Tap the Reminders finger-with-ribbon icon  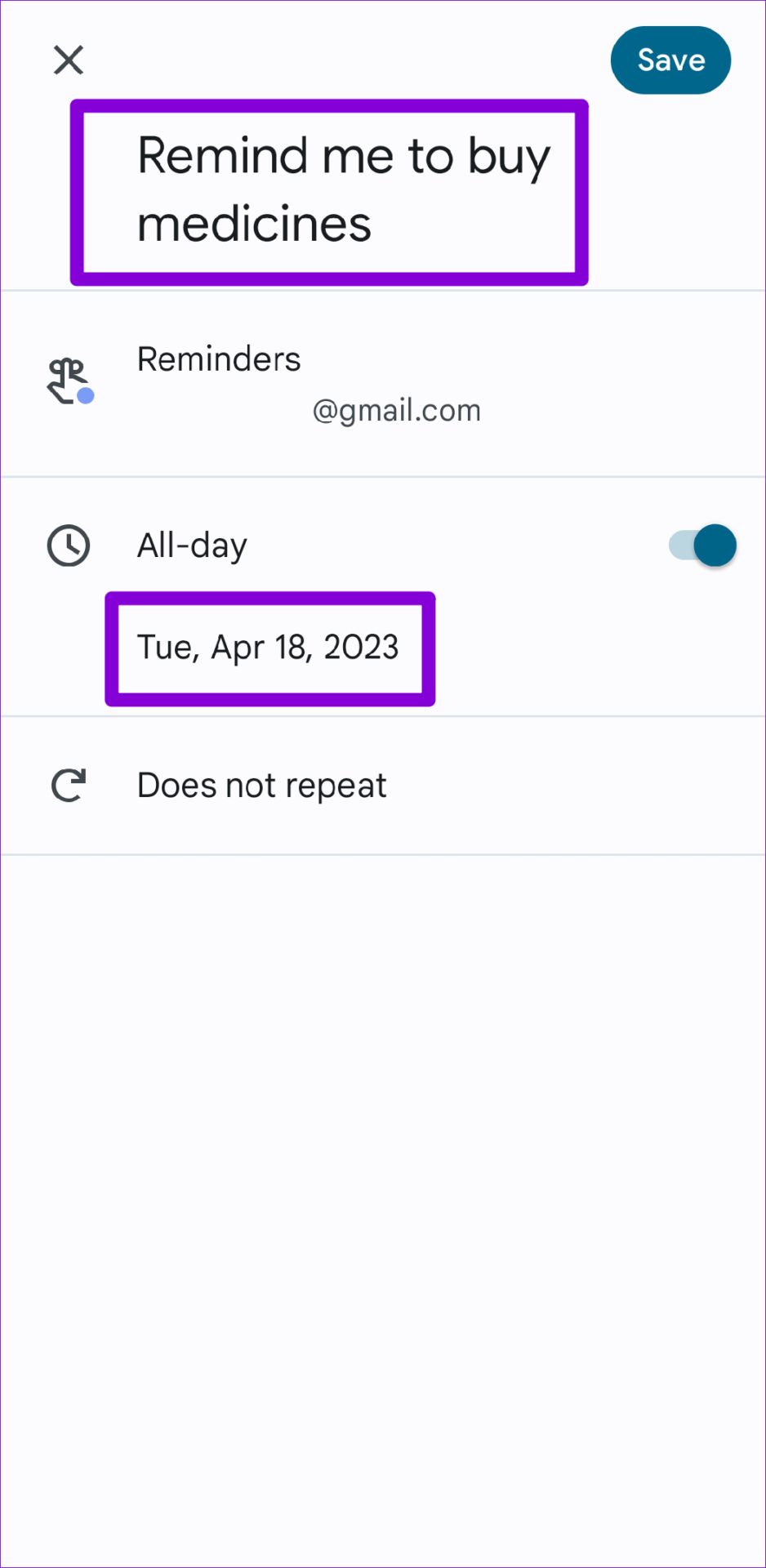click(68, 381)
